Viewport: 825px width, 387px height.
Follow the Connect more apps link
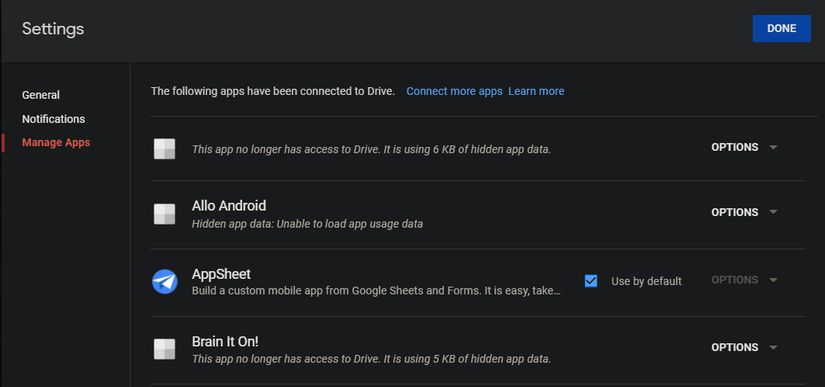pyautogui.click(x=454, y=91)
